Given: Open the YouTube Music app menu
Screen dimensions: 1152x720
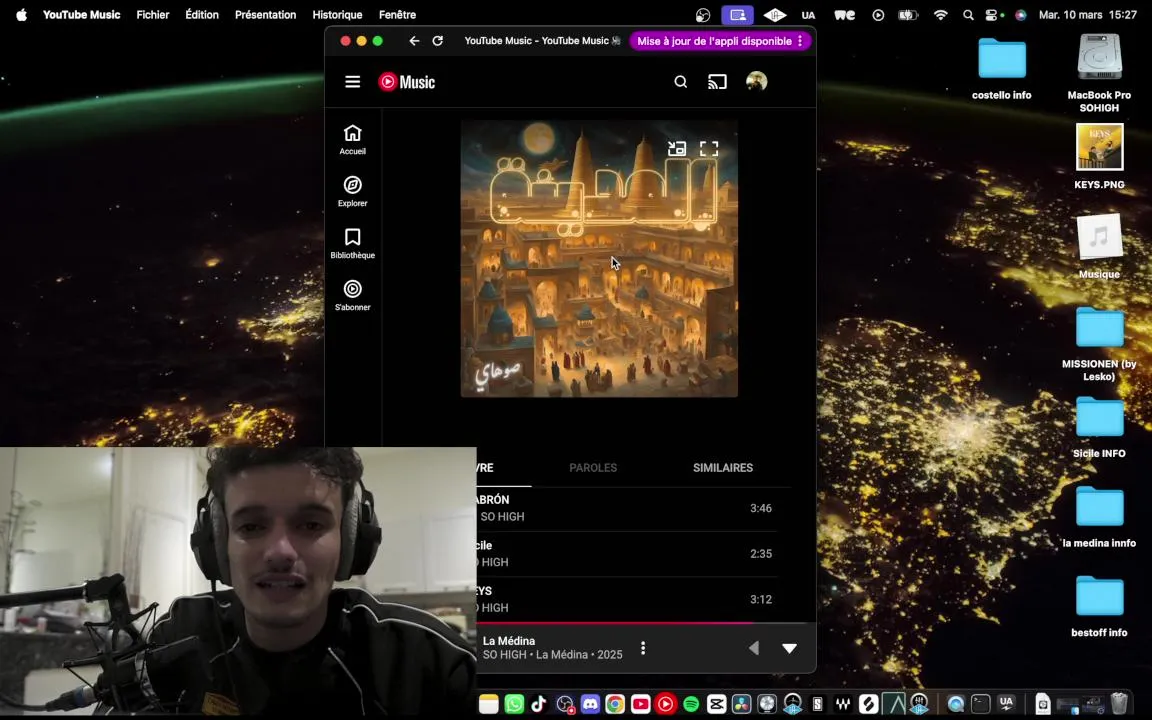Looking at the screenshot, I should point(82,15).
